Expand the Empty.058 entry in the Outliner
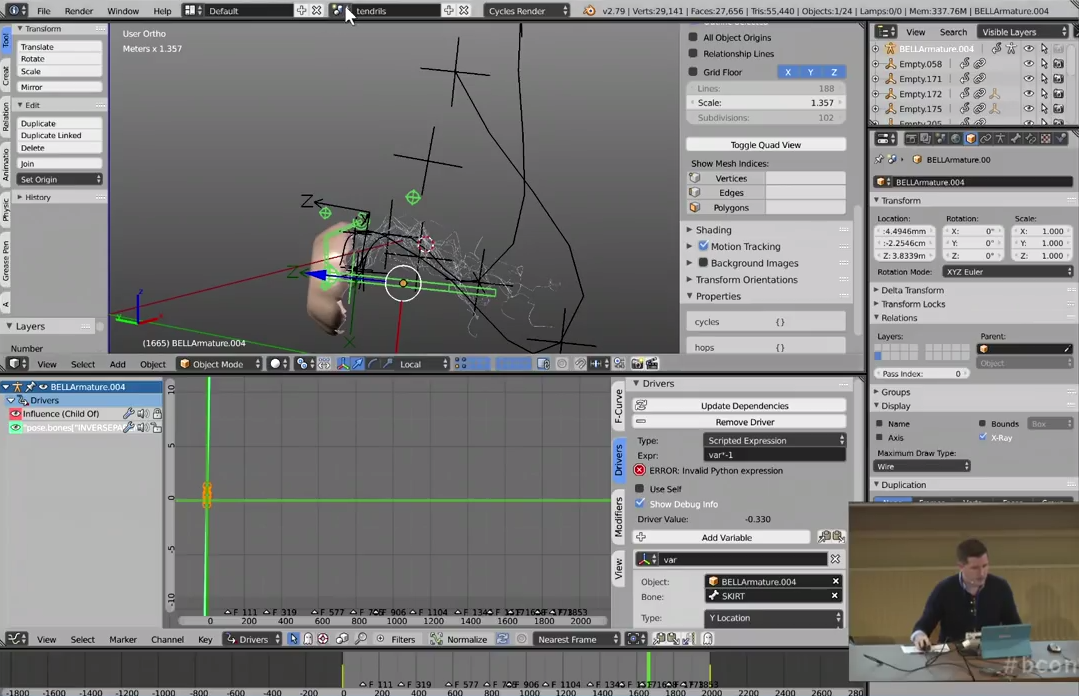Screen dimensions: 1079x696 pos(875,64)
